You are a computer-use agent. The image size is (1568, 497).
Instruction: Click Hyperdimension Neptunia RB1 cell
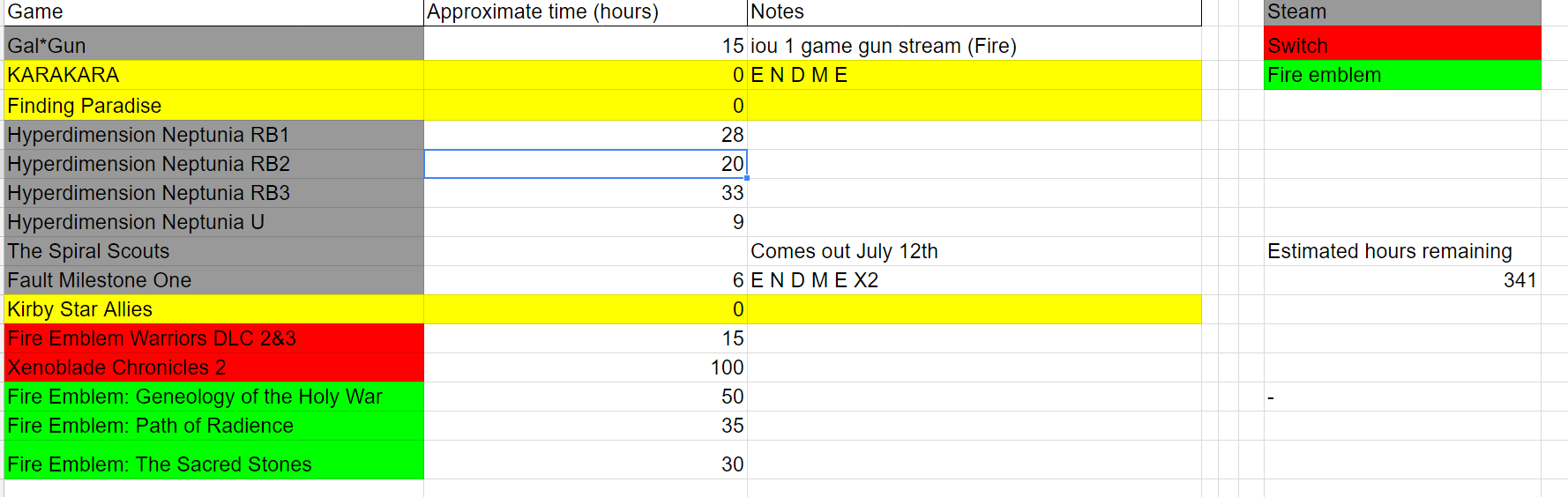(x=214, y=135)
